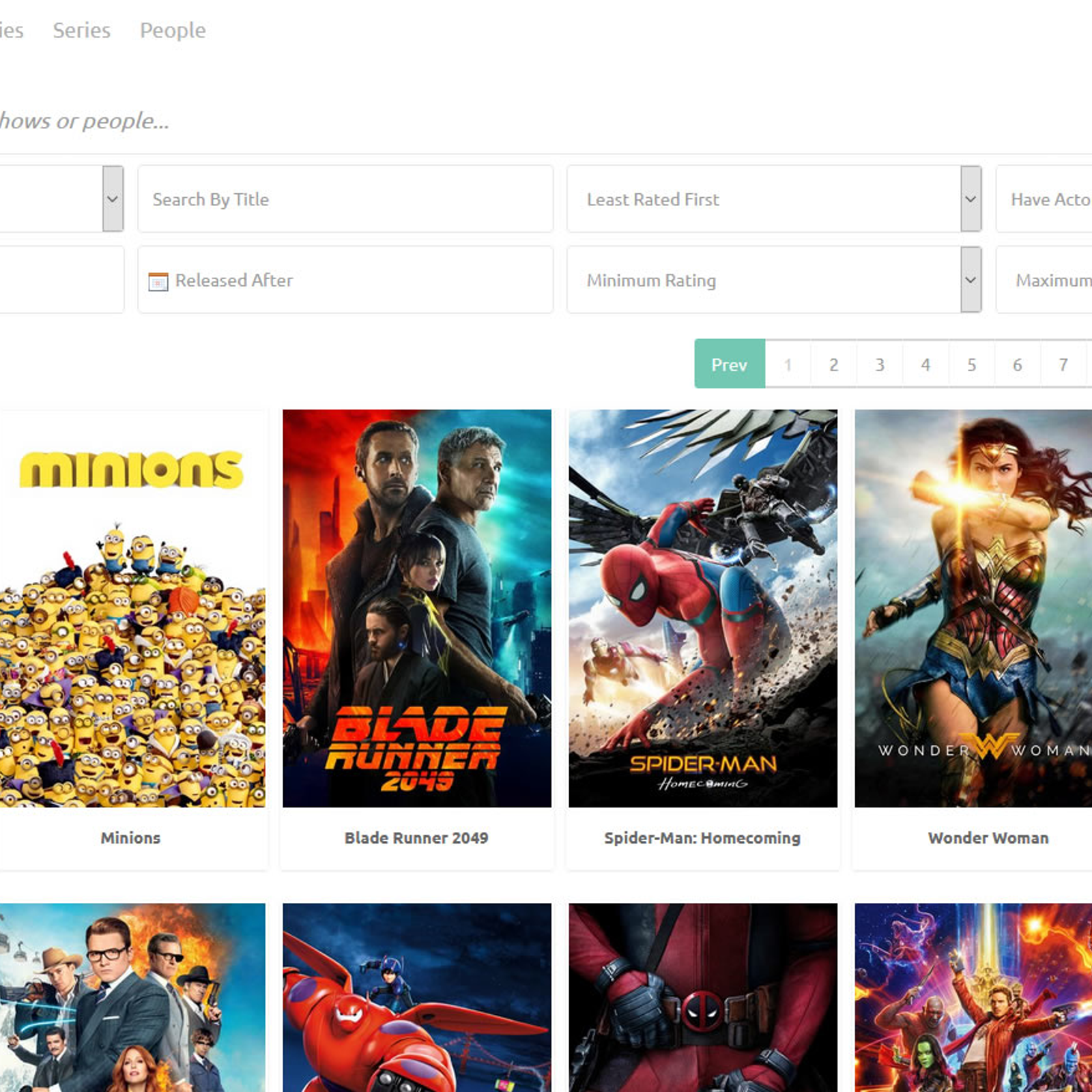The height and width of the screenshot is (1092, 1092).
Task: Open the Least Rated First sort dropdown
Action: [774, 199]
